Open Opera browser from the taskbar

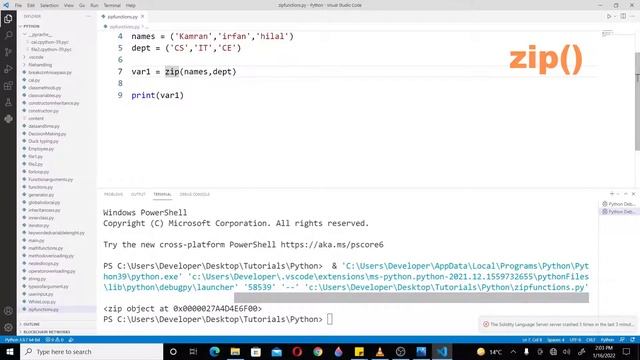pos(297,351)
